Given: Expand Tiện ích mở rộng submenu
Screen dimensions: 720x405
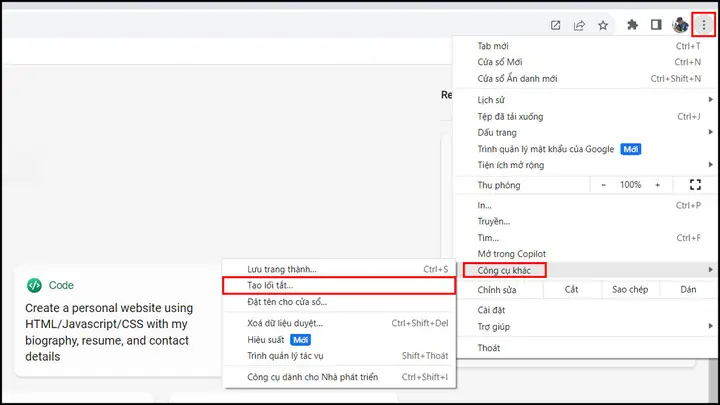Looking at the screenshot, I should pyautogui.click(x=586, y=165).
